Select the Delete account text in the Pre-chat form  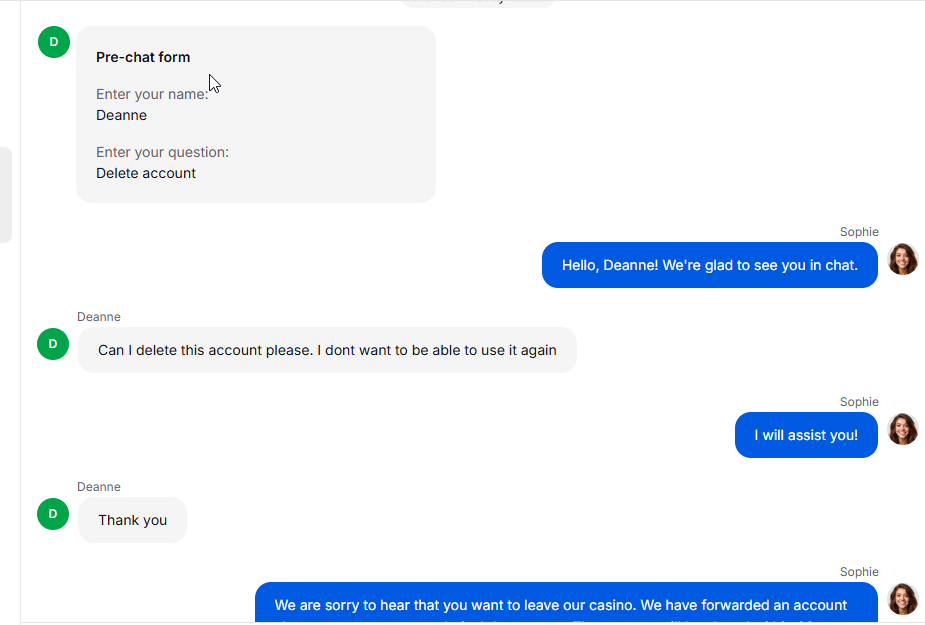146,173
